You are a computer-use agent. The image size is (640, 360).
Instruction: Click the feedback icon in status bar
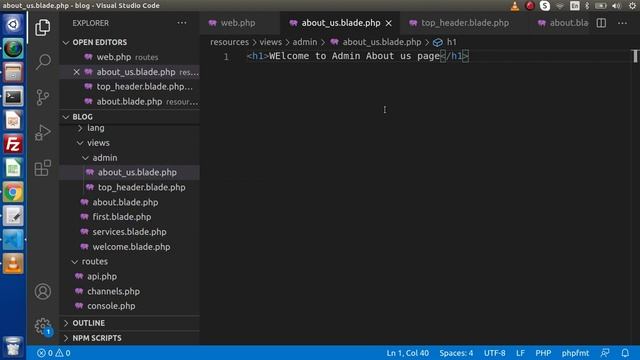(x=605, y=353)
